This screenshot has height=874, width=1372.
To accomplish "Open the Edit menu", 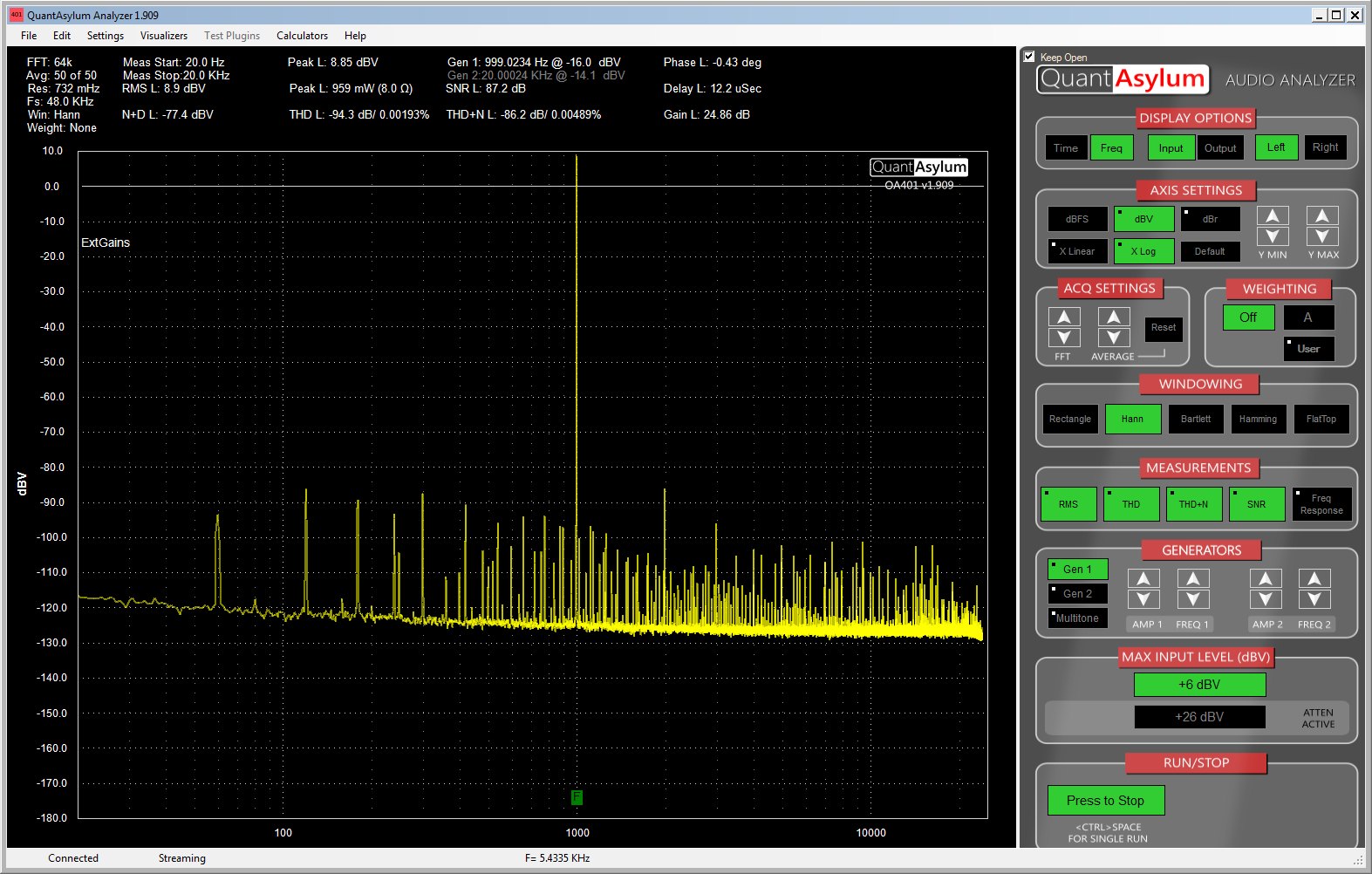I will point(62,36).
